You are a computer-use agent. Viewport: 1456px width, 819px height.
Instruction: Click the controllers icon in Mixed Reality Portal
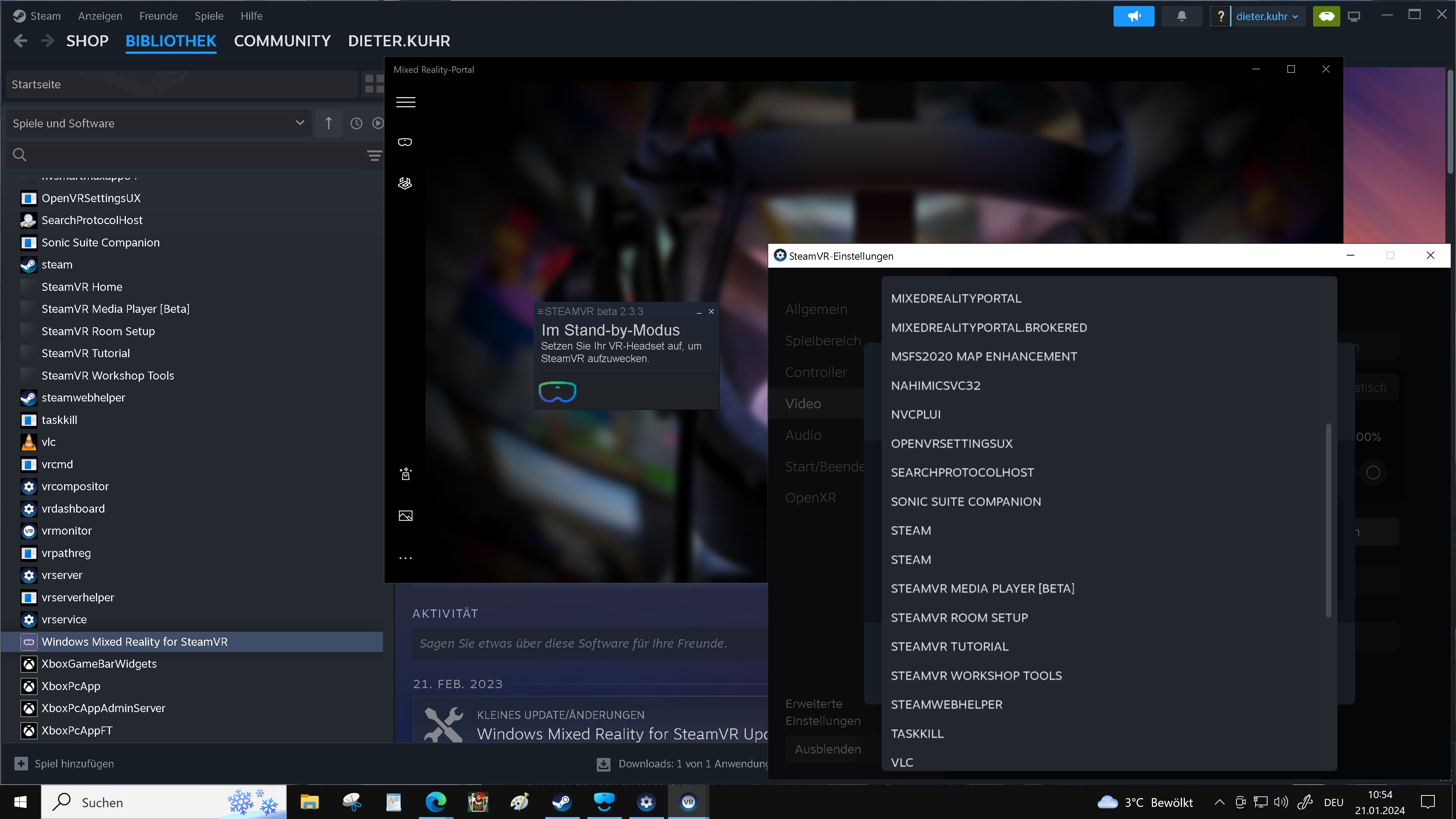click(405, 183)
